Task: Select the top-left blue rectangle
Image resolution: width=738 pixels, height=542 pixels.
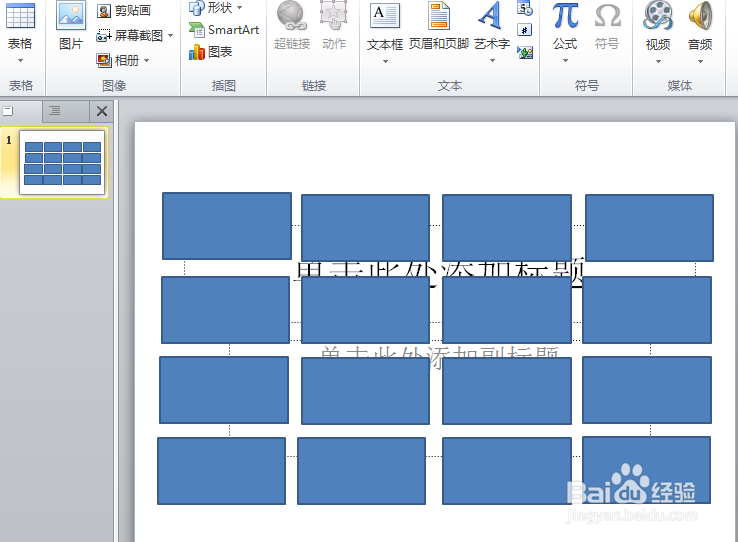Action: 227,226
